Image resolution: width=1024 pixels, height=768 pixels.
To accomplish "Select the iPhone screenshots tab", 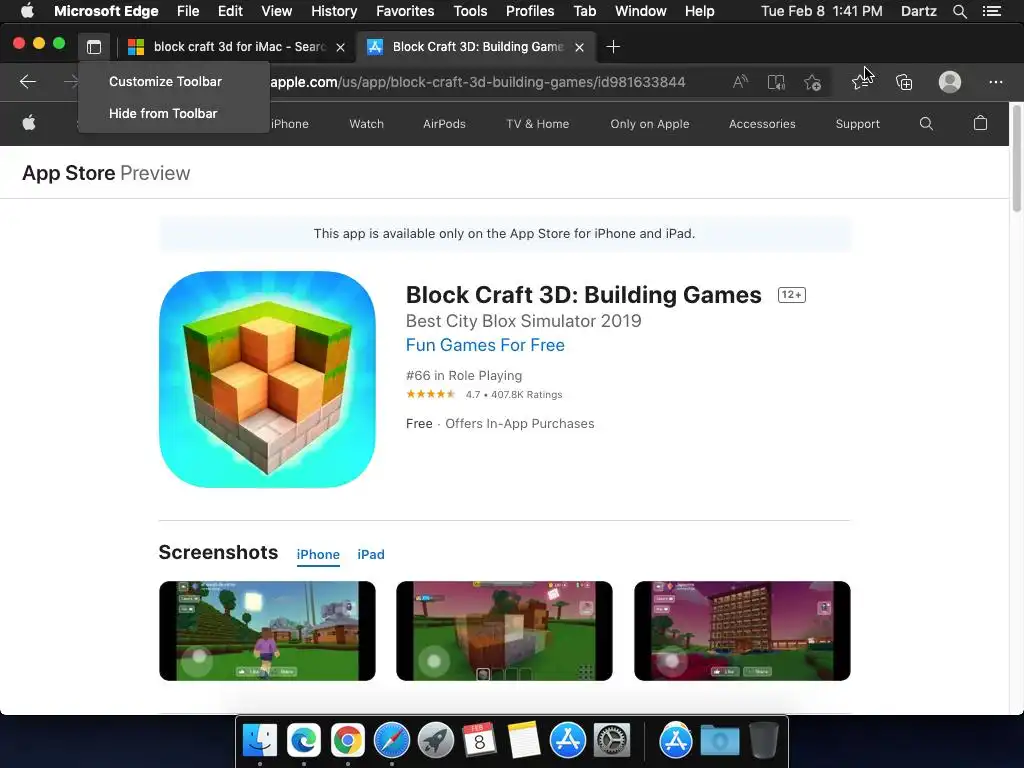I will (x=318, y=554).
